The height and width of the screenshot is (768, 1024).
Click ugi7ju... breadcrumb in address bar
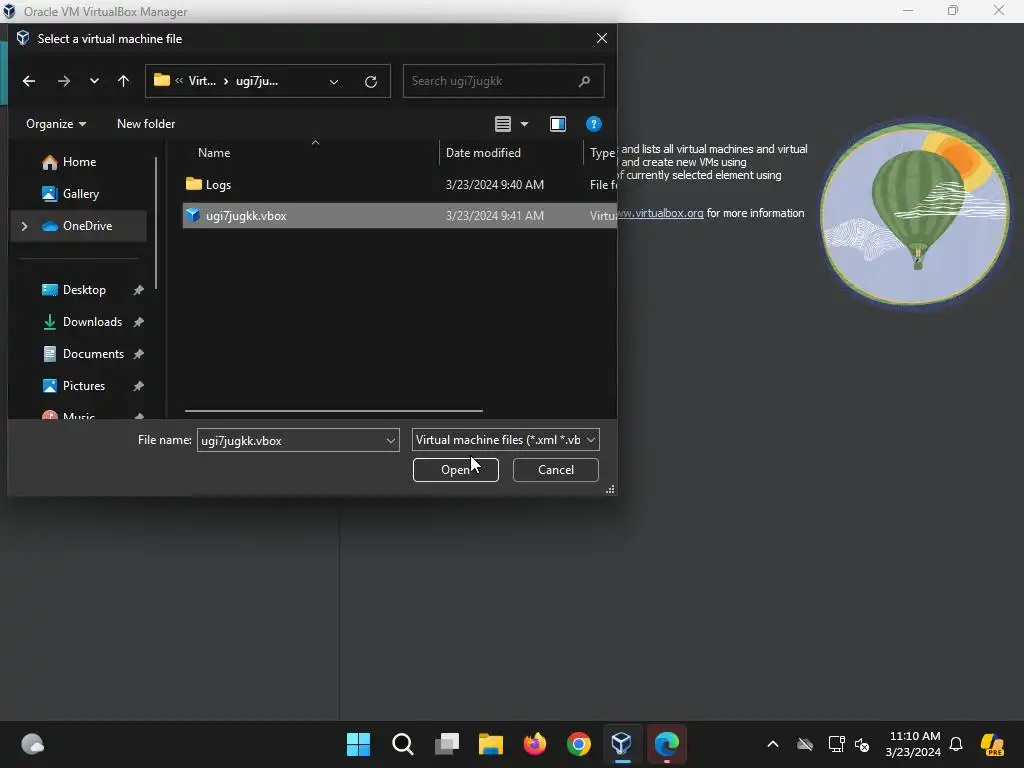pyautogui.click(x=257, y=81)
